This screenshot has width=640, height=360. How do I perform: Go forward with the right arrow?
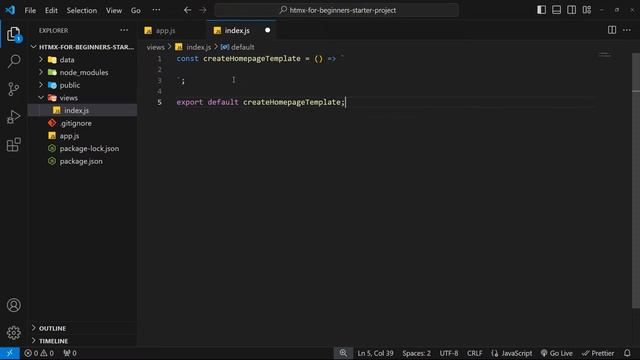pyautogui.click(x=203, y=10)
